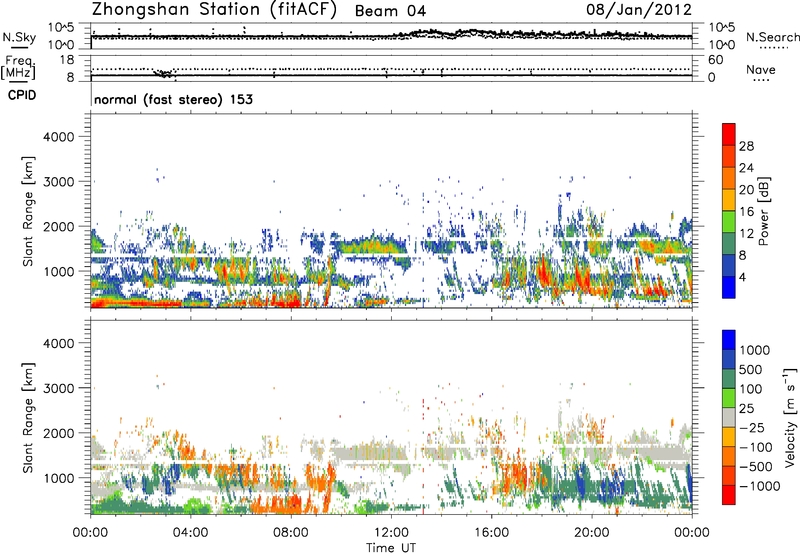This screenshot has width=800, height=554.
Task: Click the "Beam 04" label
Action: click(x=390, y=11)
